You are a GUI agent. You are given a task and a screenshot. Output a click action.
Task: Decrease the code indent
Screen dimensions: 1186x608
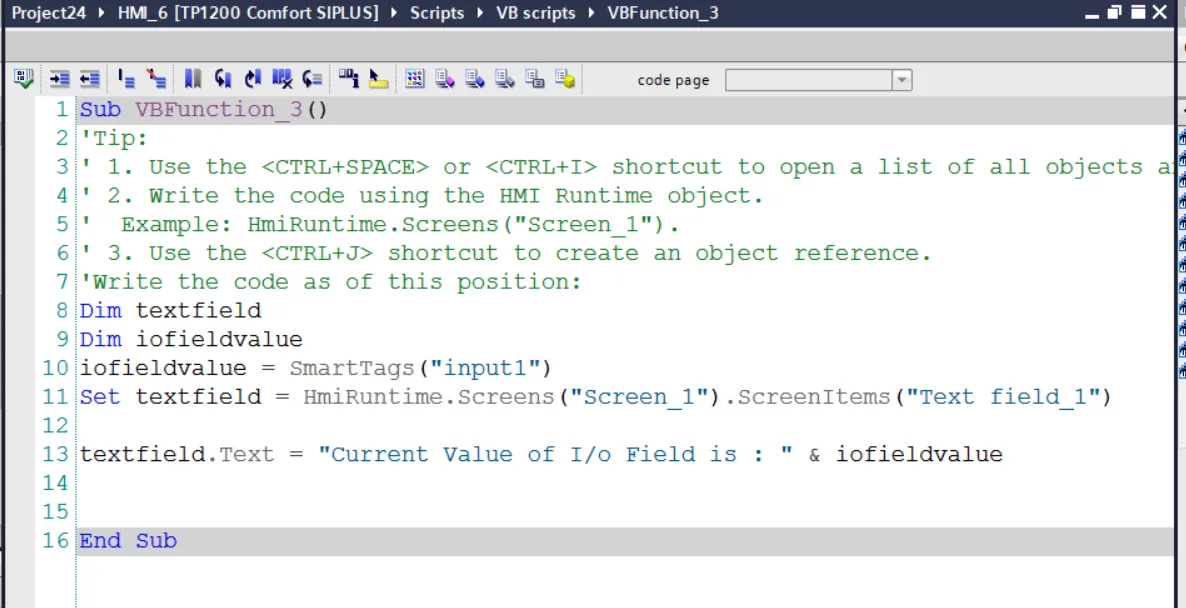click(x=88, y=78)
